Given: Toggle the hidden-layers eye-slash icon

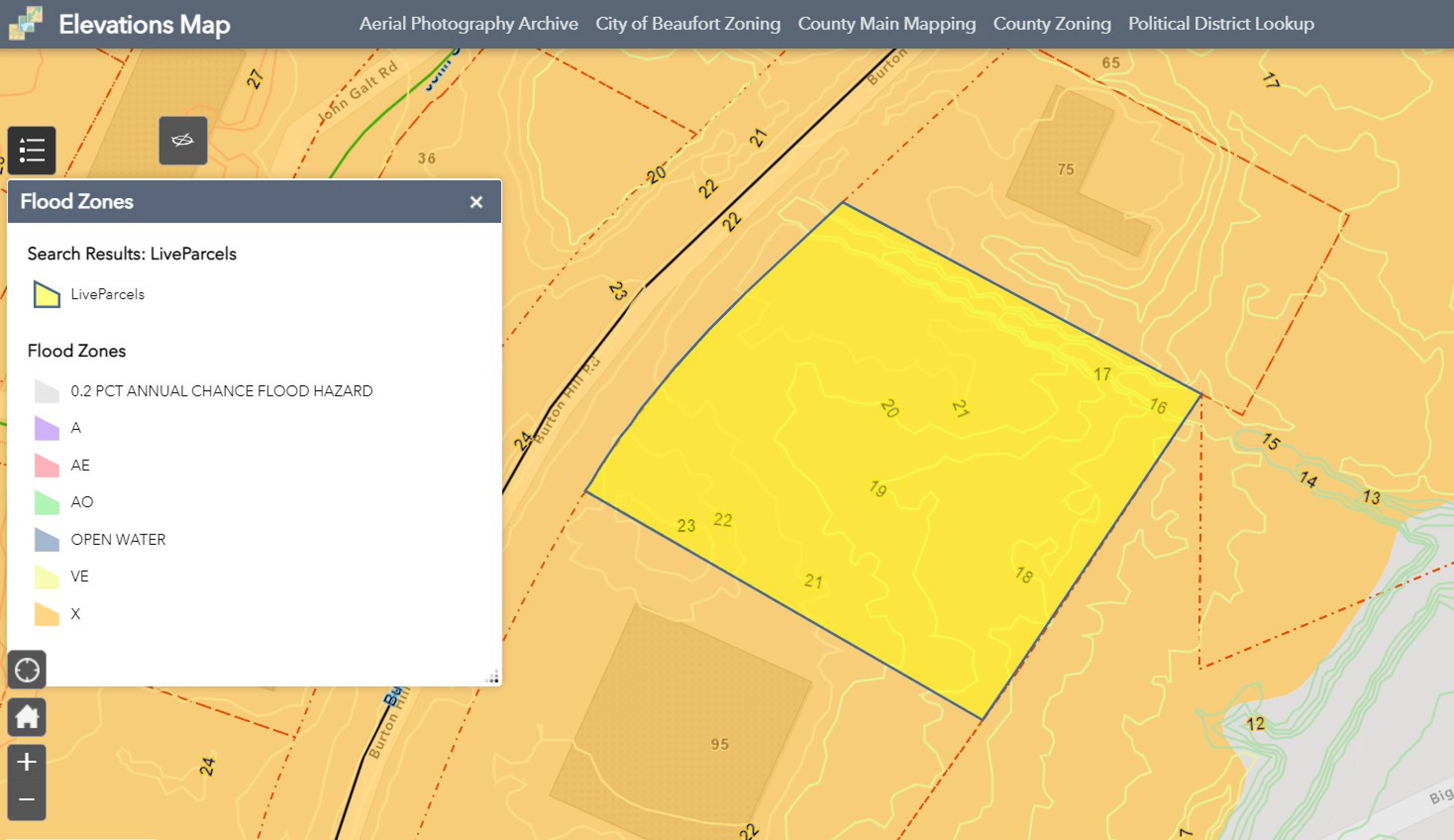Looking at the screenshot, I should click(183, 141).
